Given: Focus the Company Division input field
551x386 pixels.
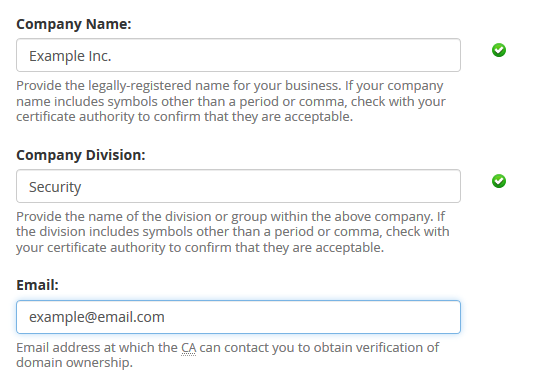Looking at the screenshot, I should point(238,186).
